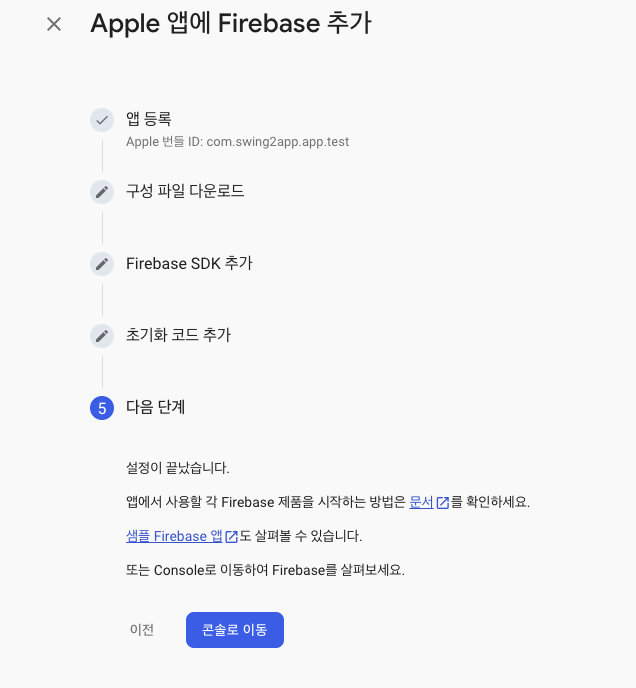
Task: Expand the 구성 파일 다운로드 step
Action: 185,191
